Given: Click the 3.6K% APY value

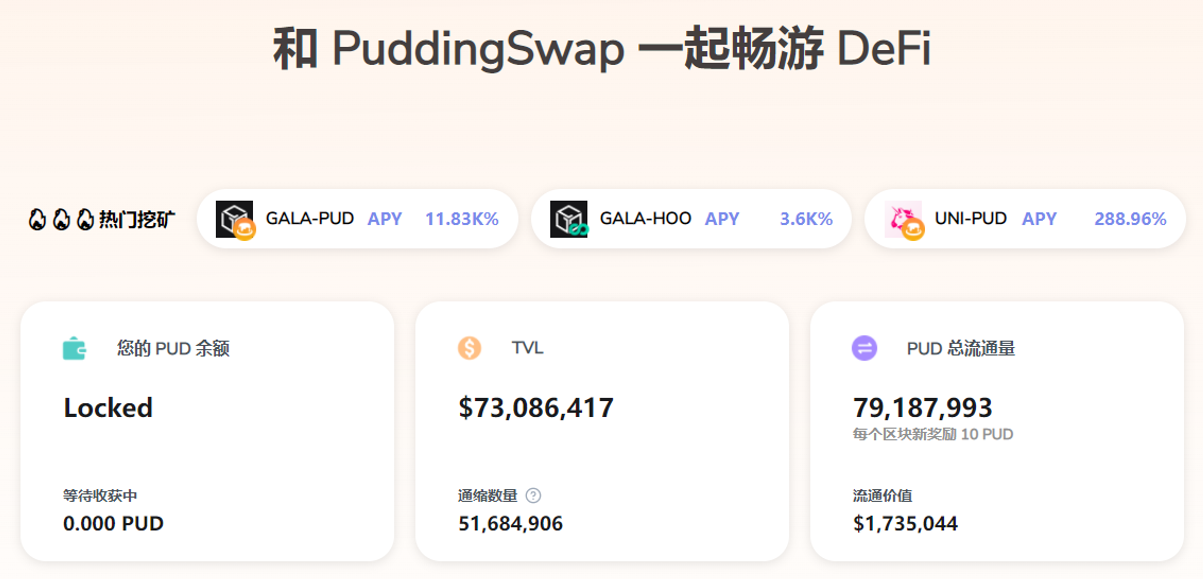Looking at the screenshot, I should coord(806,219).
